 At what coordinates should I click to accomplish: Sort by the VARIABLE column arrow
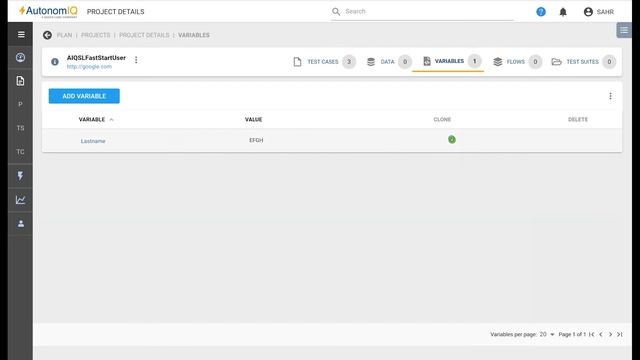point(111,120)
